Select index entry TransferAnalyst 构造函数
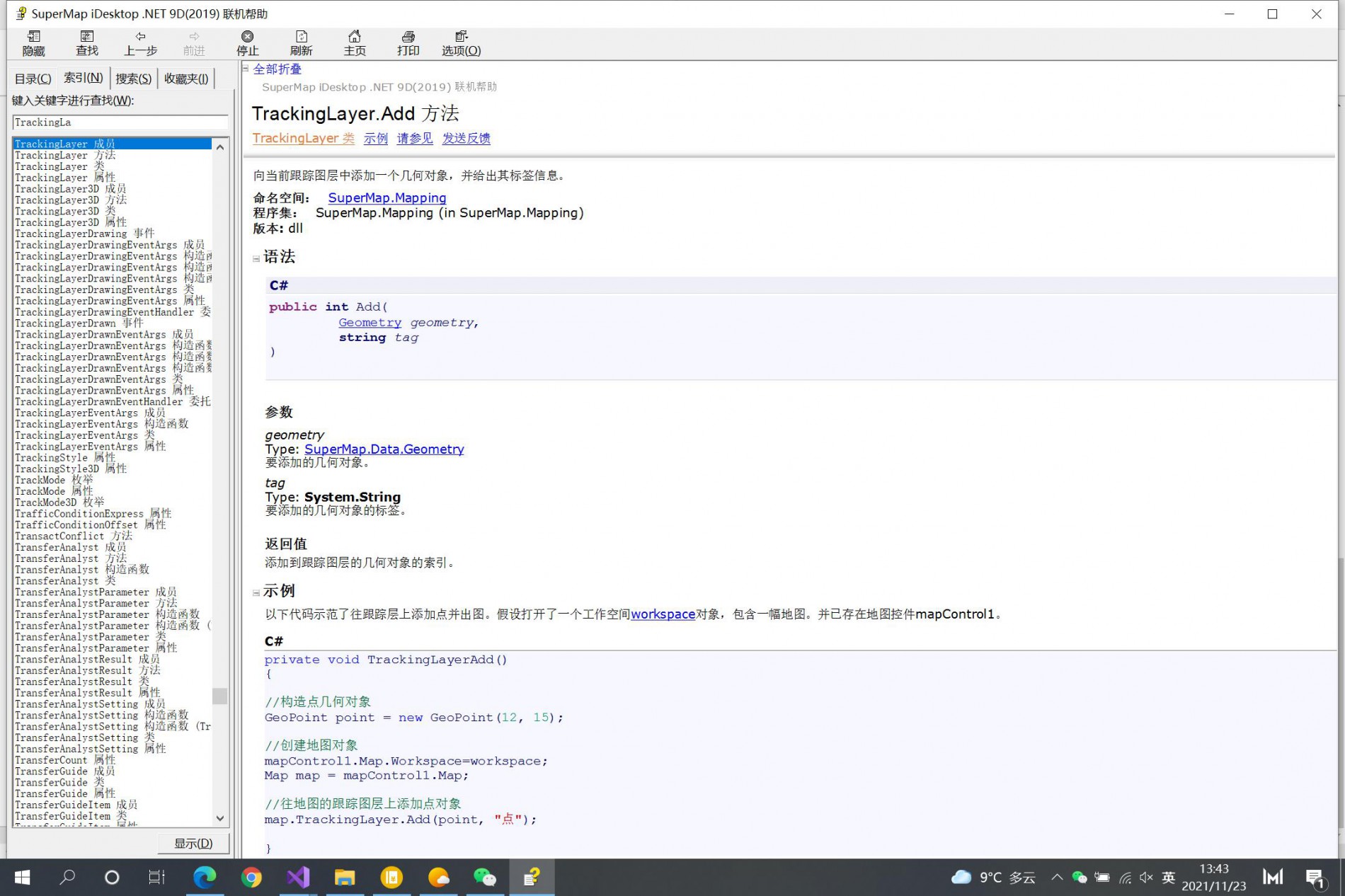Viewport: 1345px width, 896px height. 82,570
